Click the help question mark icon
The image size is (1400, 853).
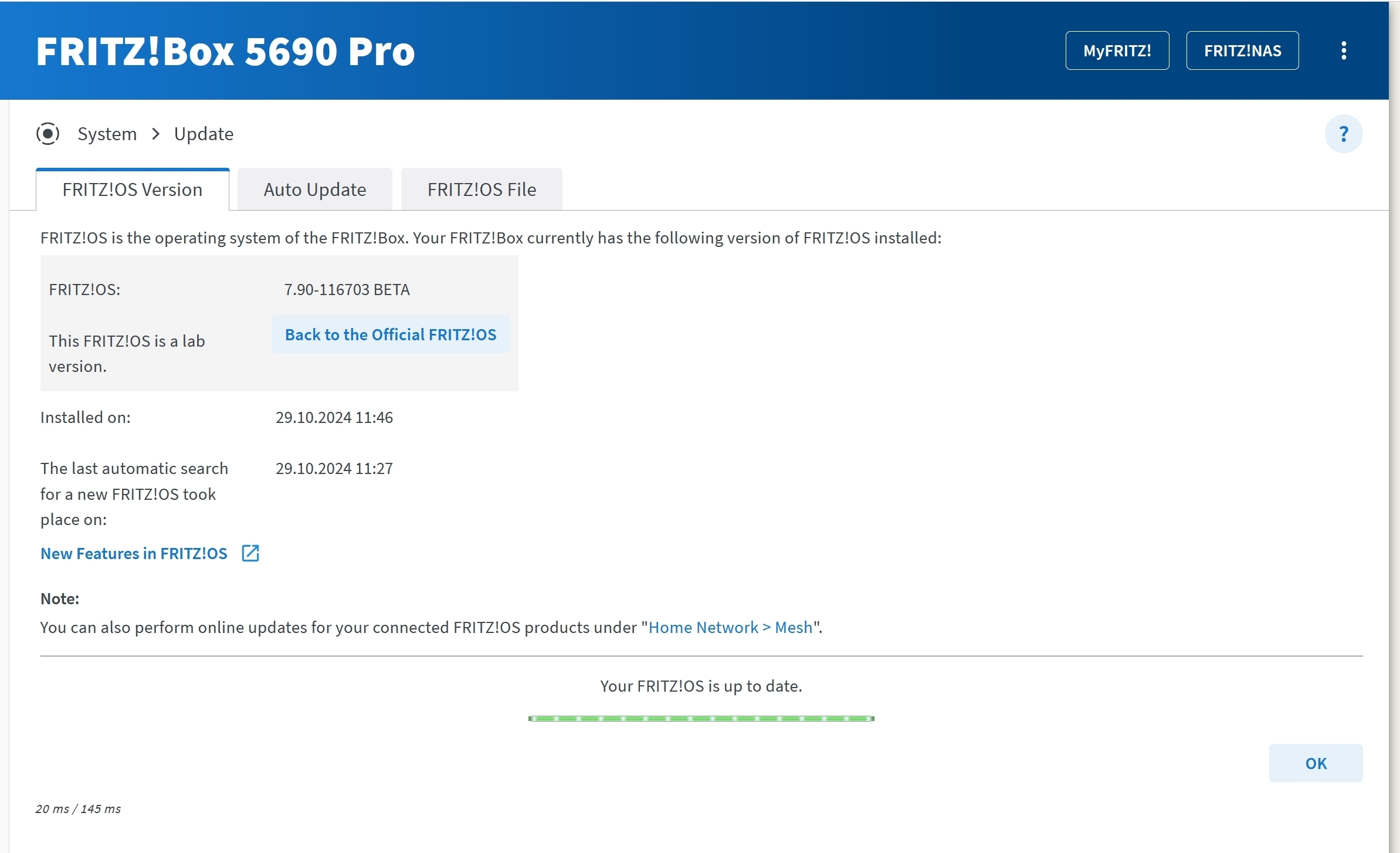click(1343, 134)
